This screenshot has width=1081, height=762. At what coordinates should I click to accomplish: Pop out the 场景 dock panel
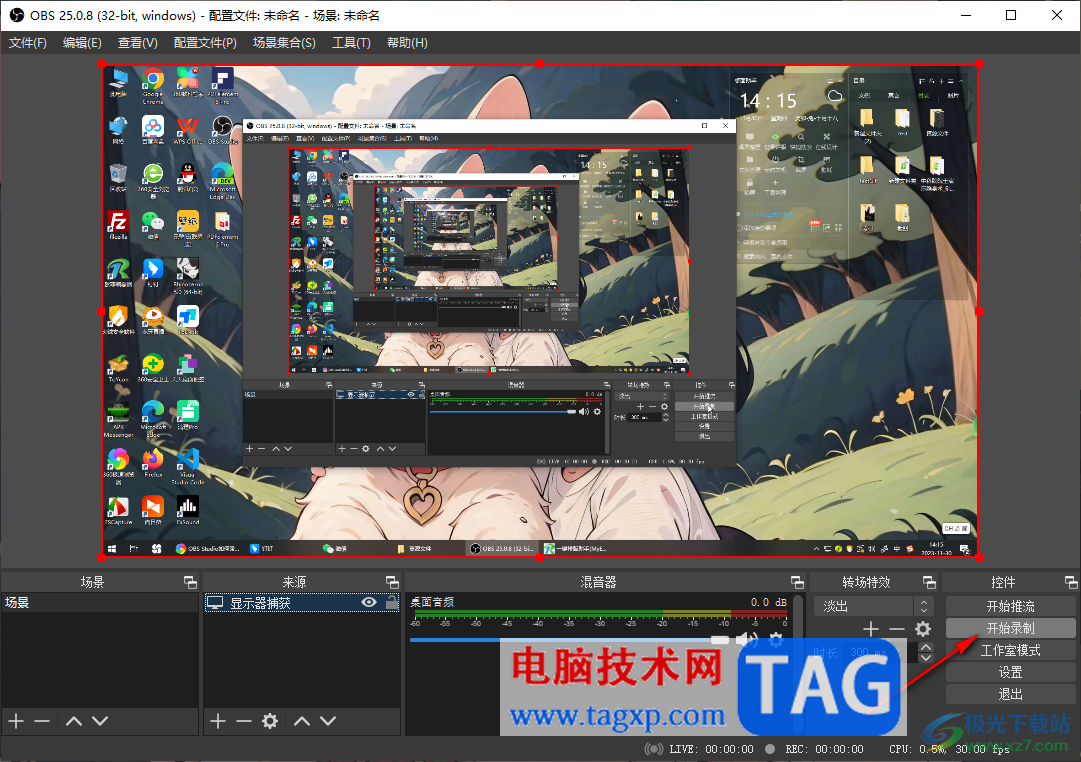coord(190,582)
